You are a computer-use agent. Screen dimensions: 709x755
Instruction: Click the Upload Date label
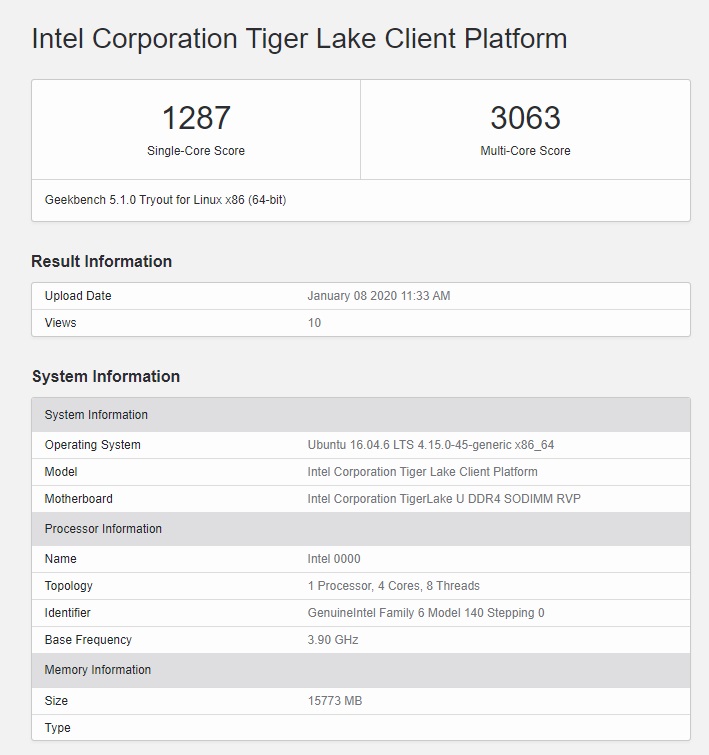78,296
